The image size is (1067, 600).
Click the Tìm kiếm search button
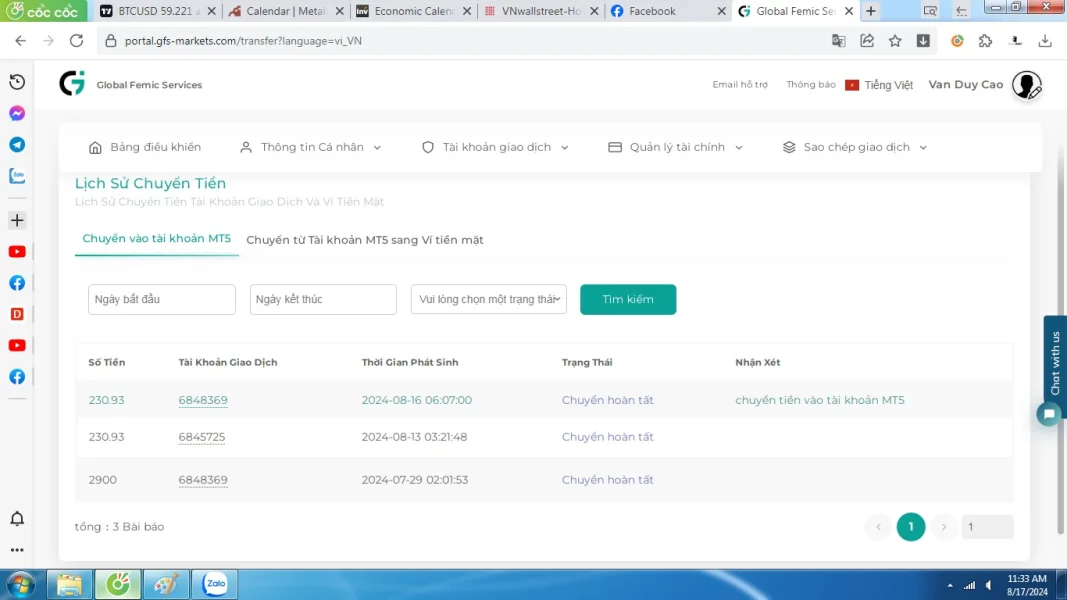(628, 299)
